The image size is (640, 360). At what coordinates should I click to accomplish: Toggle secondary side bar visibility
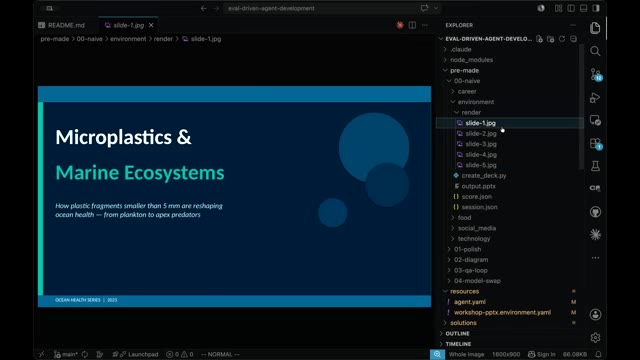(x=596, y=8)
